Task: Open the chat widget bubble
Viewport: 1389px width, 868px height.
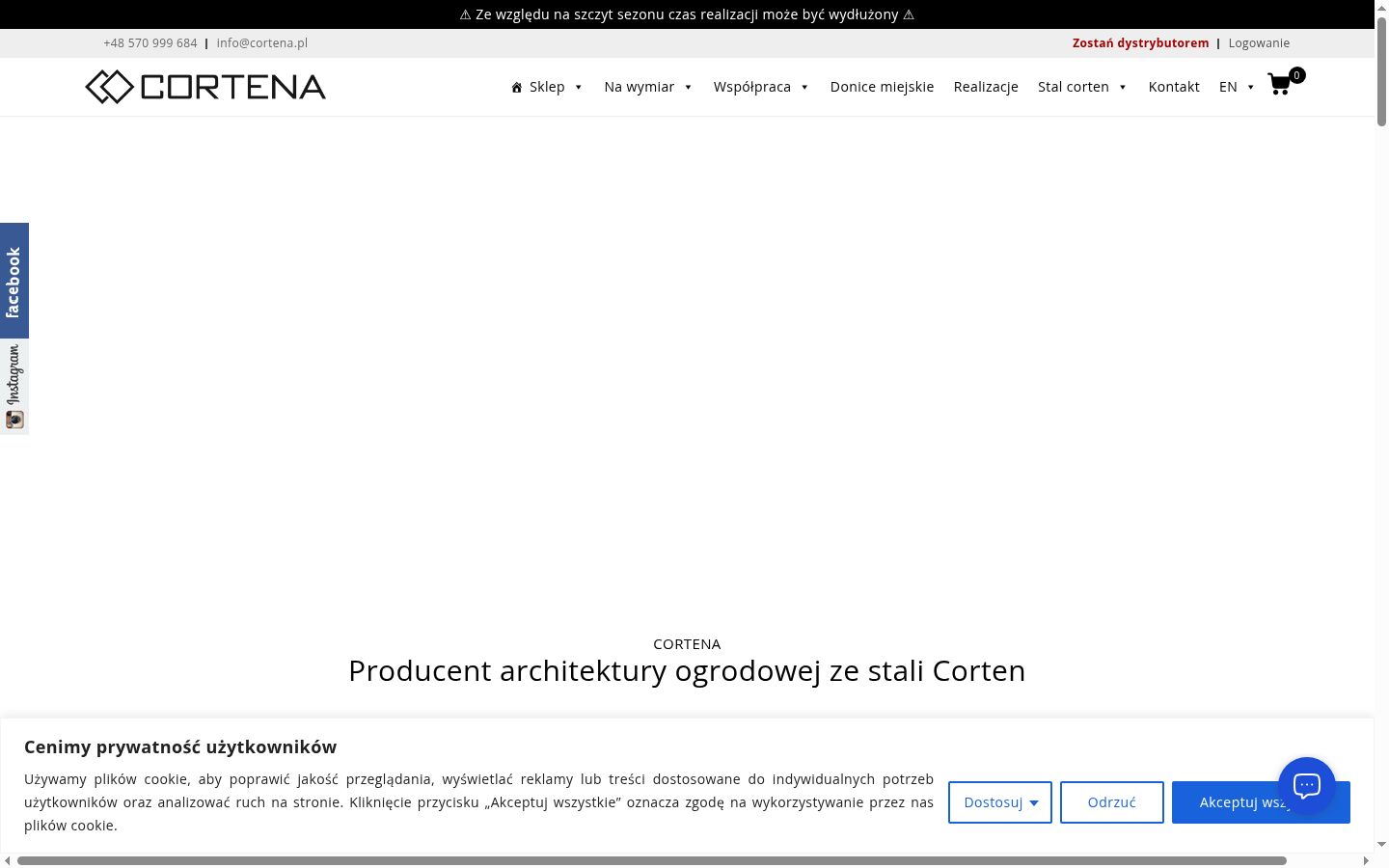Action: tap(1307, 786)
